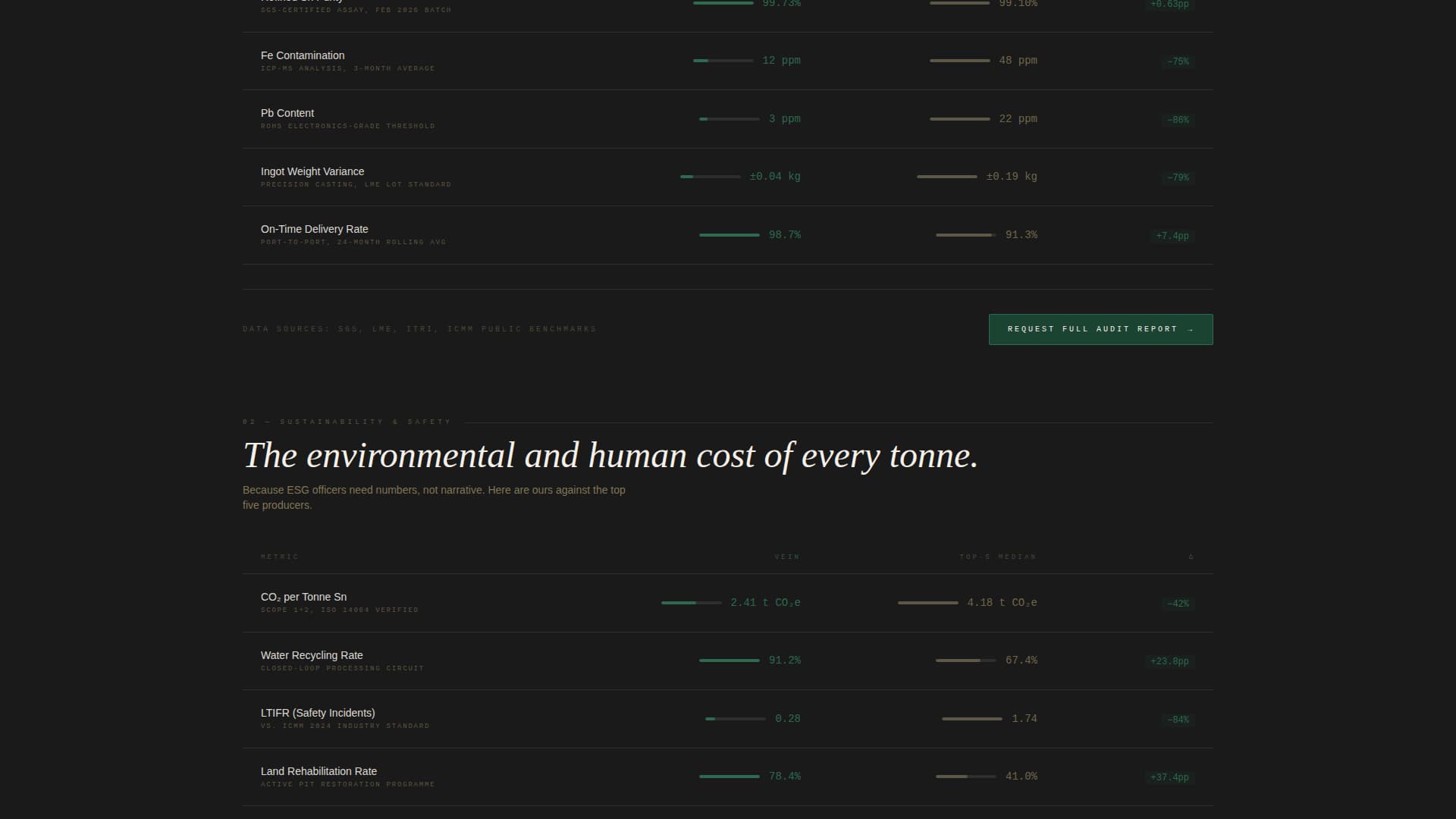1456x819 pixels.
Task: Click the CO₂ per Tonne Sn label
Action: pos(303,597)
